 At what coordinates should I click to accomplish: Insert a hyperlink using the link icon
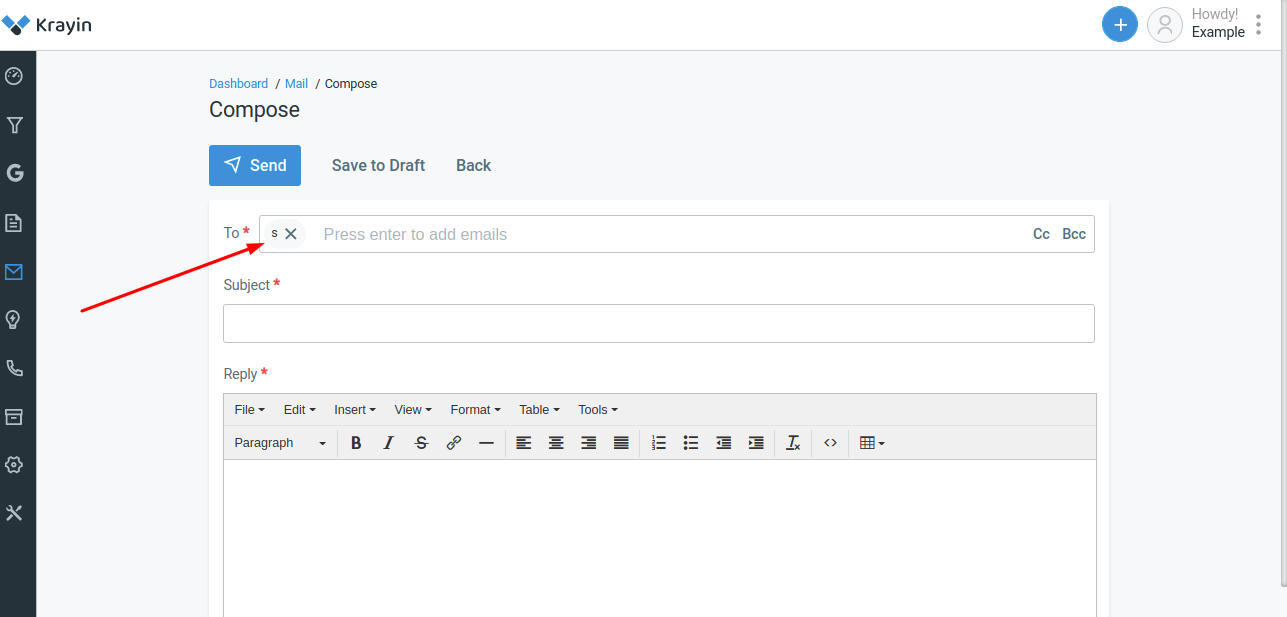pyautogui.click(x=454, y=442)
